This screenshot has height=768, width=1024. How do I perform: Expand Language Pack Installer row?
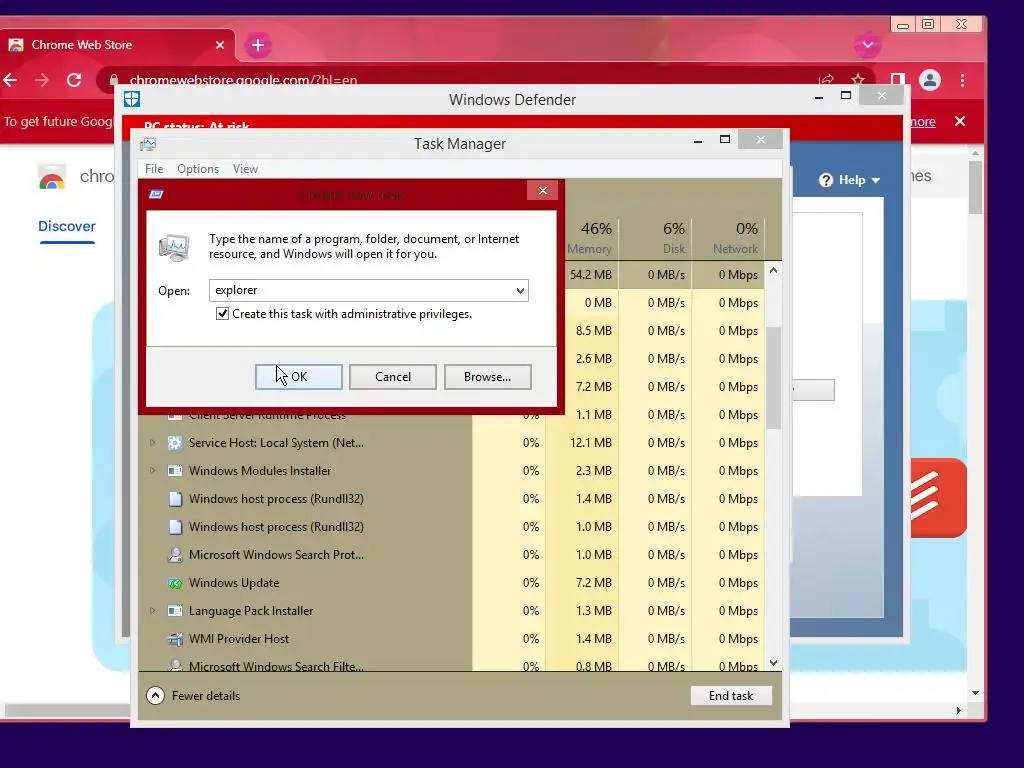point(152,611)
